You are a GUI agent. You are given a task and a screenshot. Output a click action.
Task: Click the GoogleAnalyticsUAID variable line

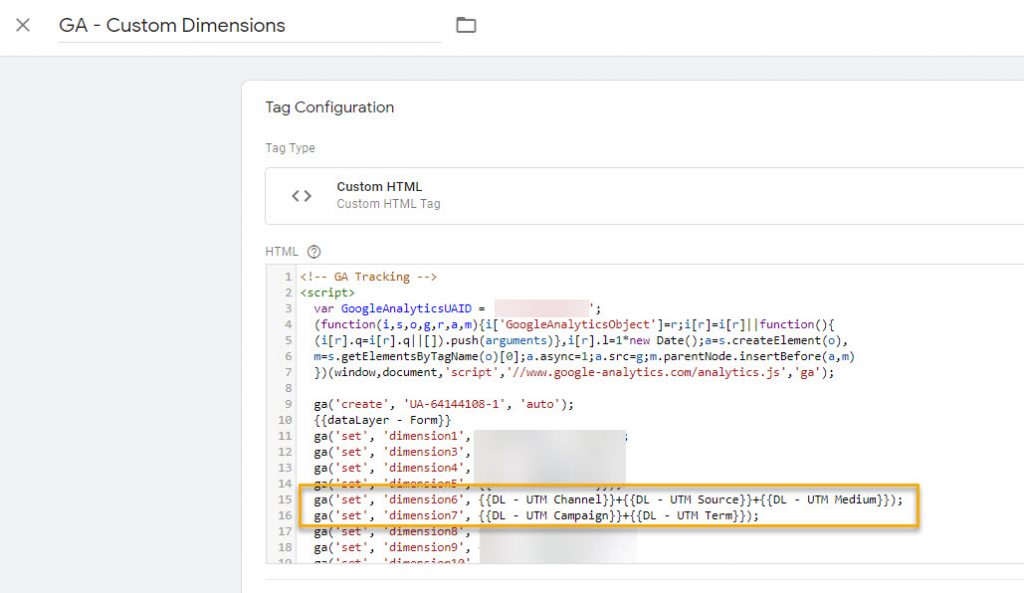tap(457, 308)
